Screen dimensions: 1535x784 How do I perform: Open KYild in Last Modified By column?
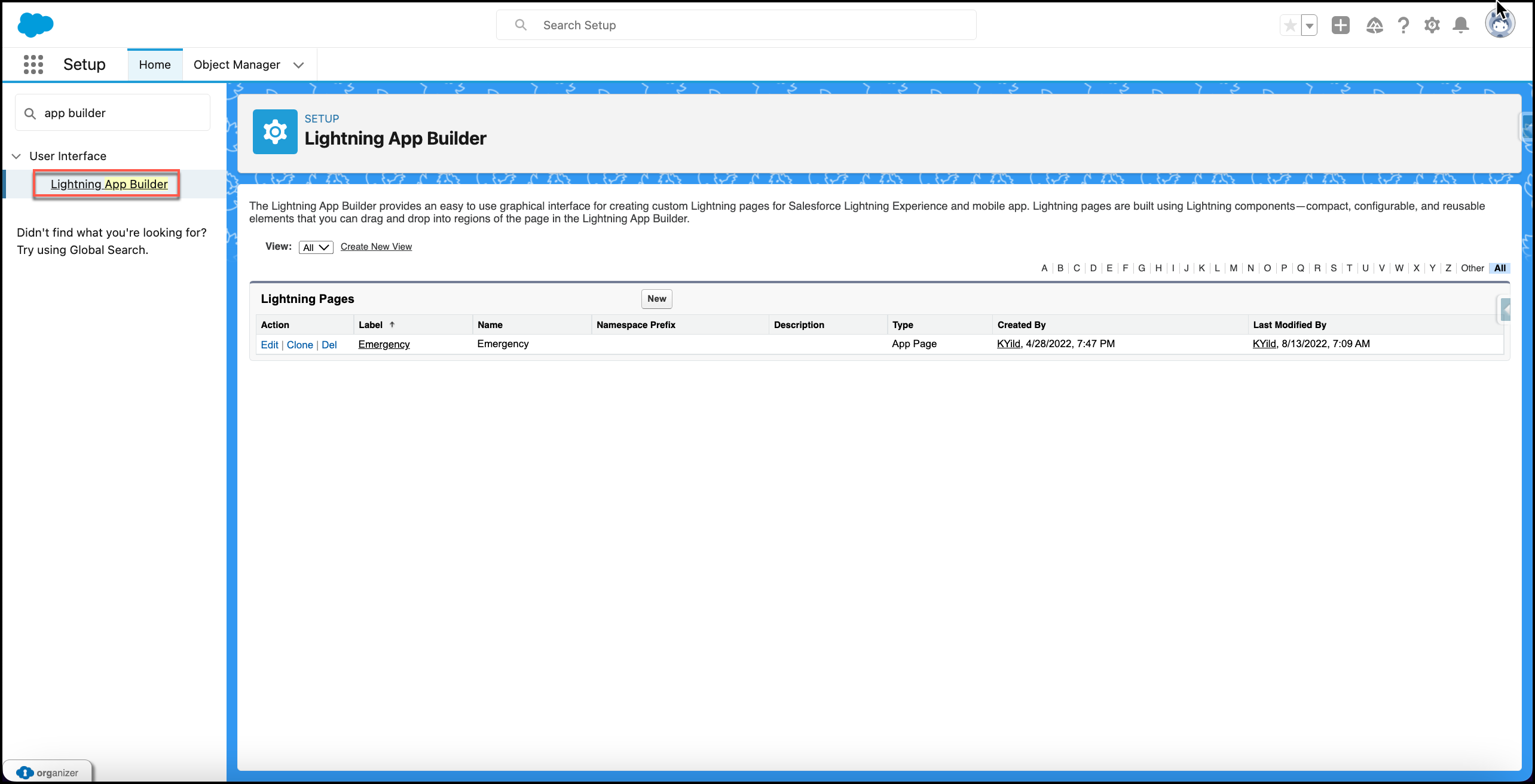click(1264, 344)
